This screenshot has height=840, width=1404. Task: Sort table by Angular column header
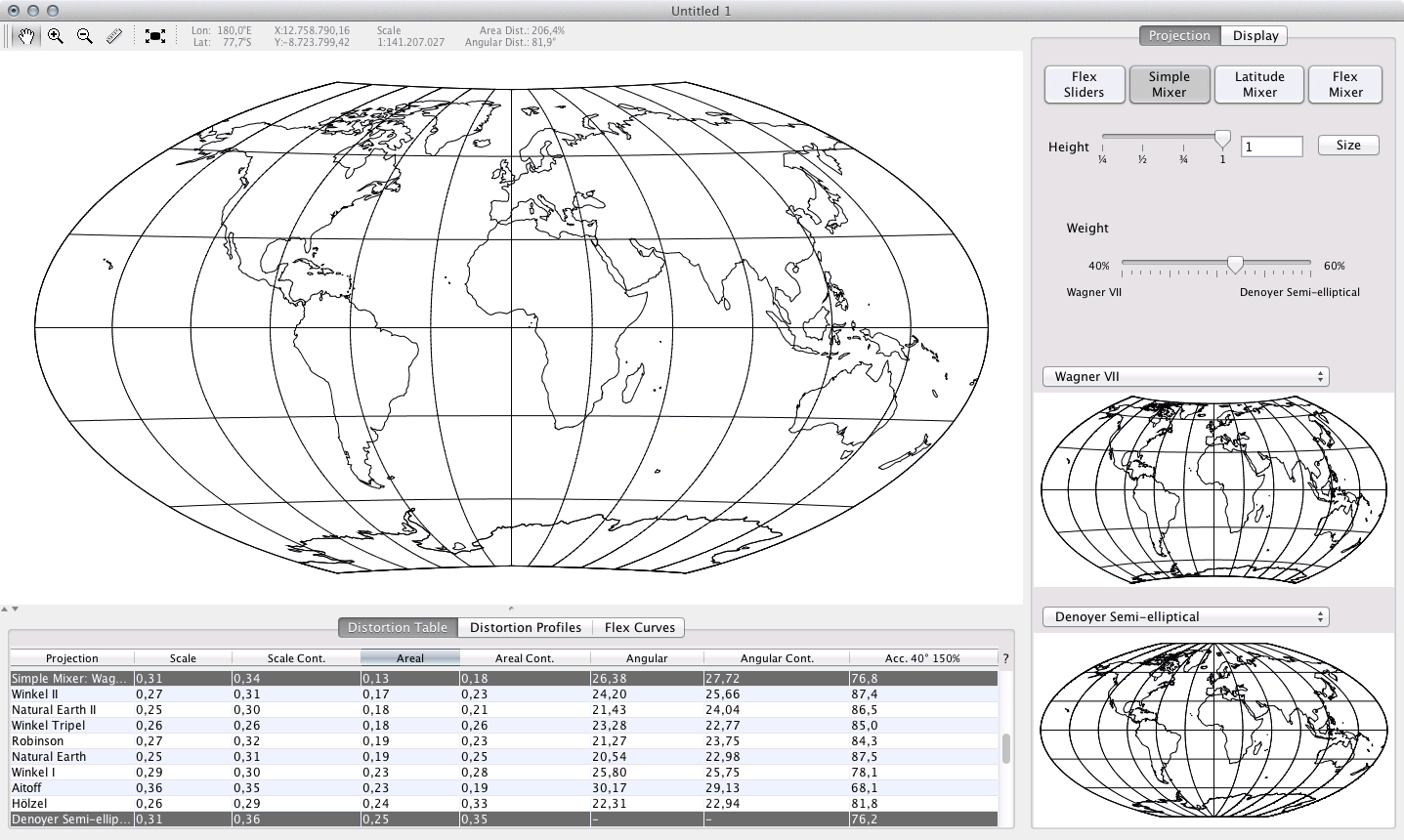646,658
